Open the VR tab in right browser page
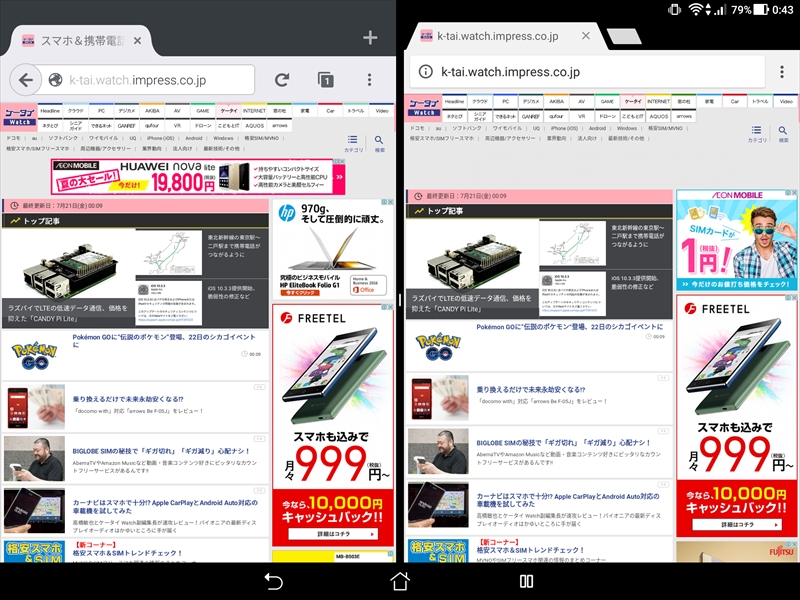 tap(582, 116)
